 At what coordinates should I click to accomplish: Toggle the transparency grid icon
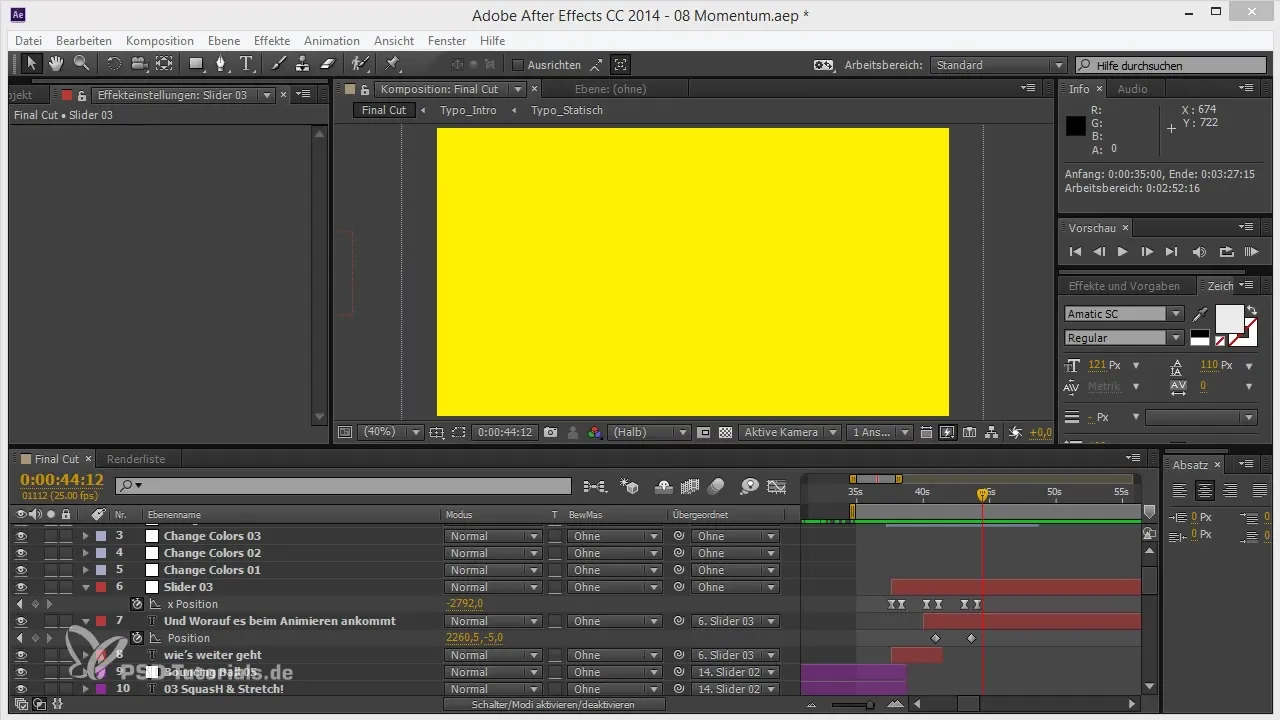[x=726, y=433]
